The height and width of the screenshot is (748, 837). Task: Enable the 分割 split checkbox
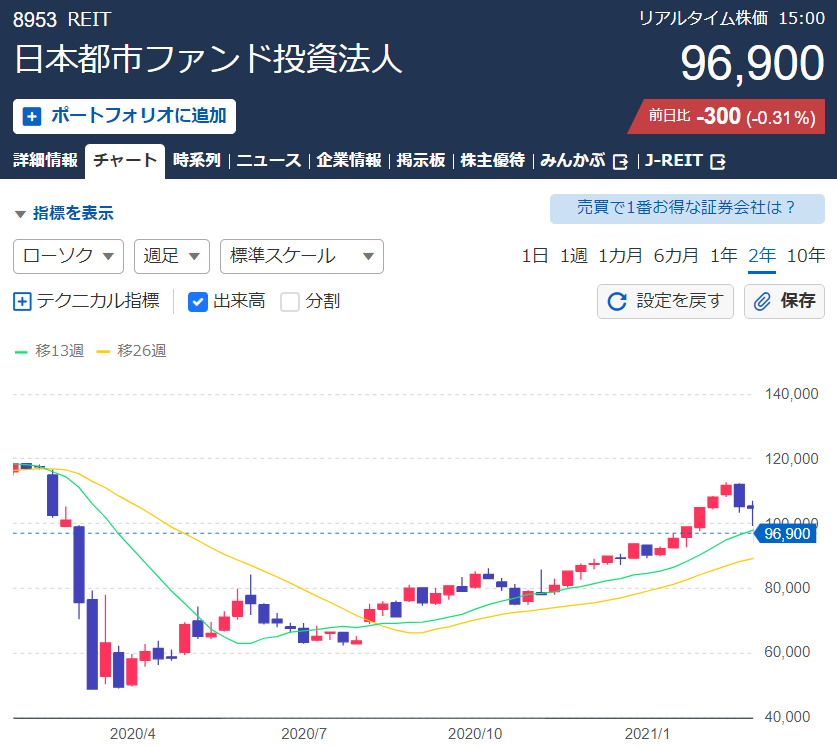(290, 302)
